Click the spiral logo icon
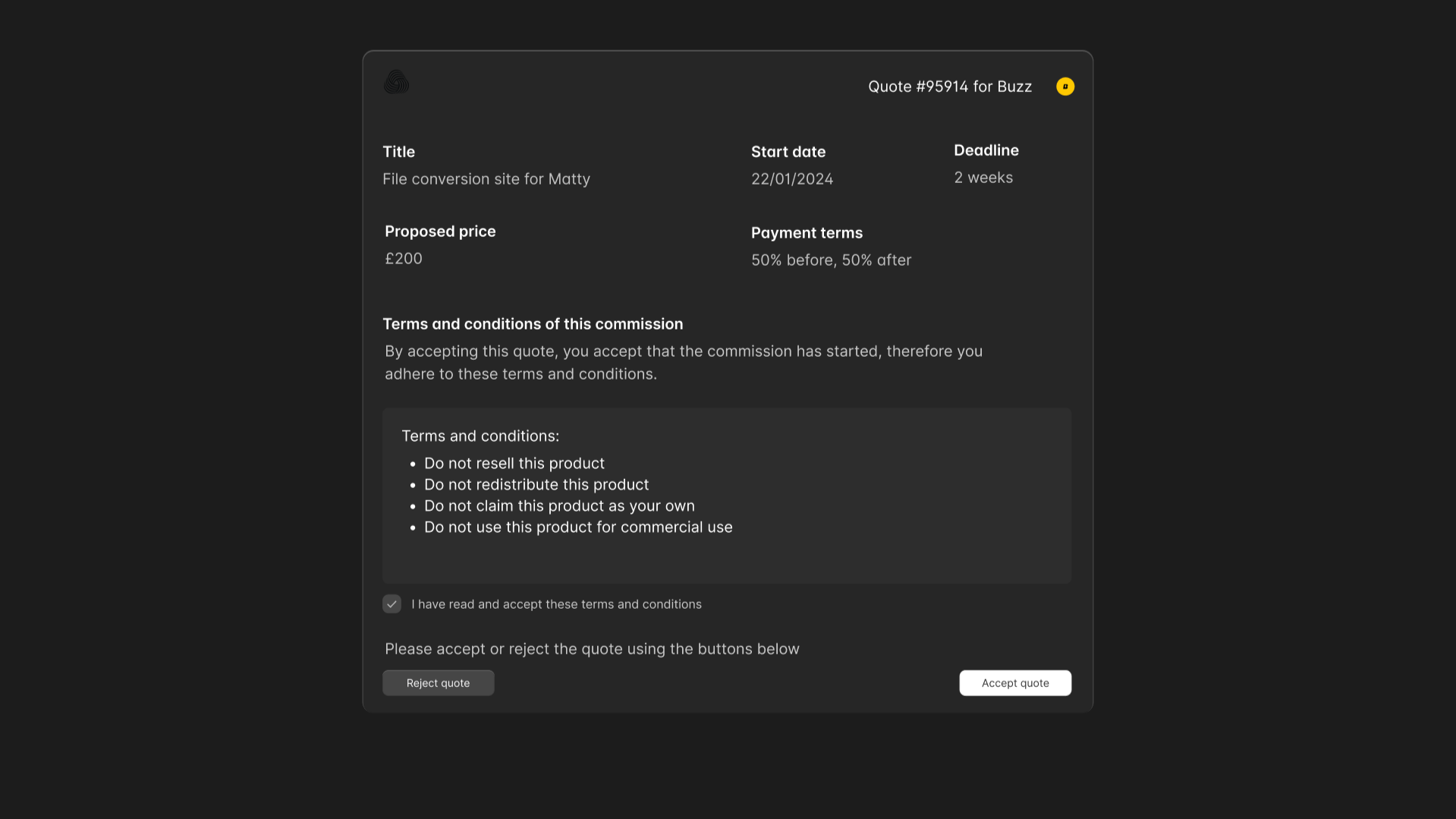 396,82
